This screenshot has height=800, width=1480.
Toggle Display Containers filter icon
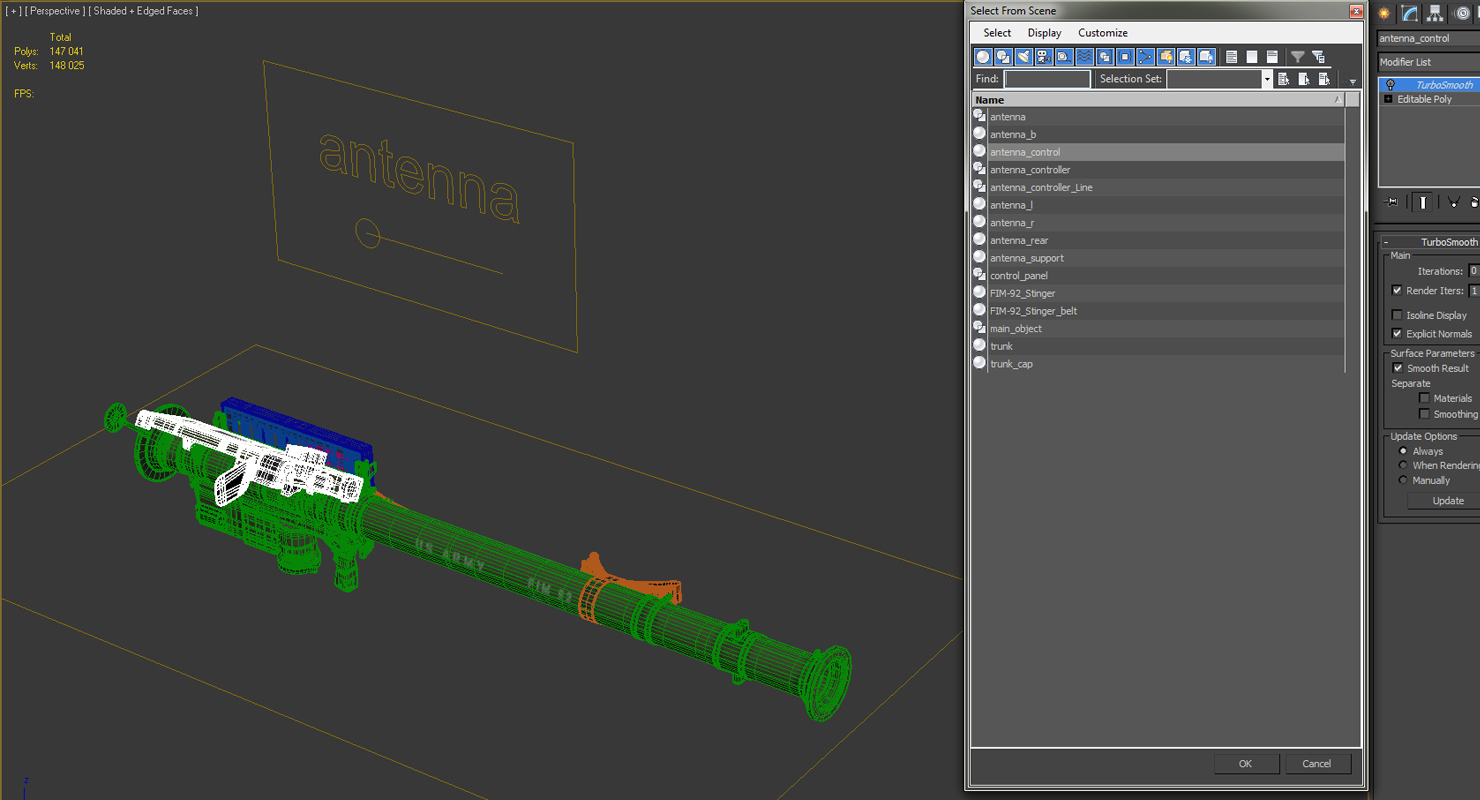click(1166, 57)
